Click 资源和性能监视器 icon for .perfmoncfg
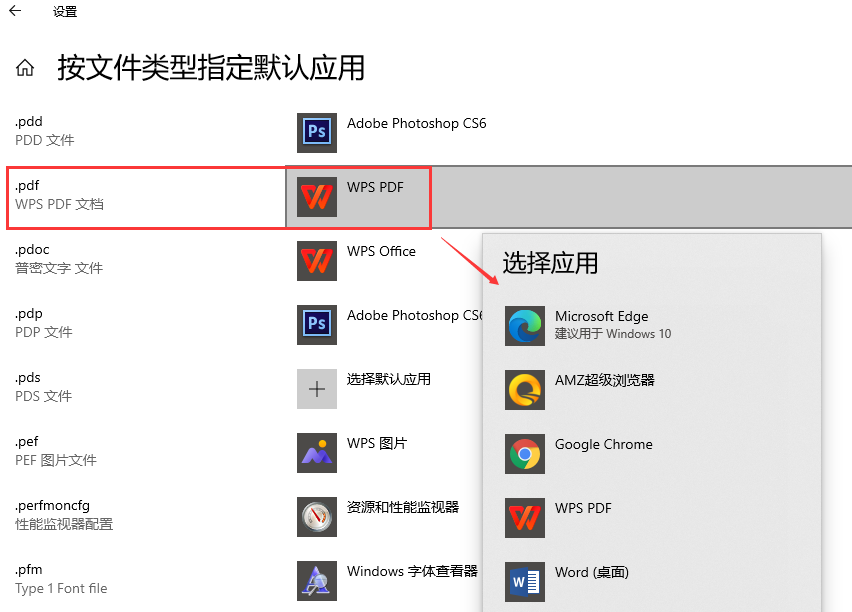This screenshot has height=612, width=852. 317,517
